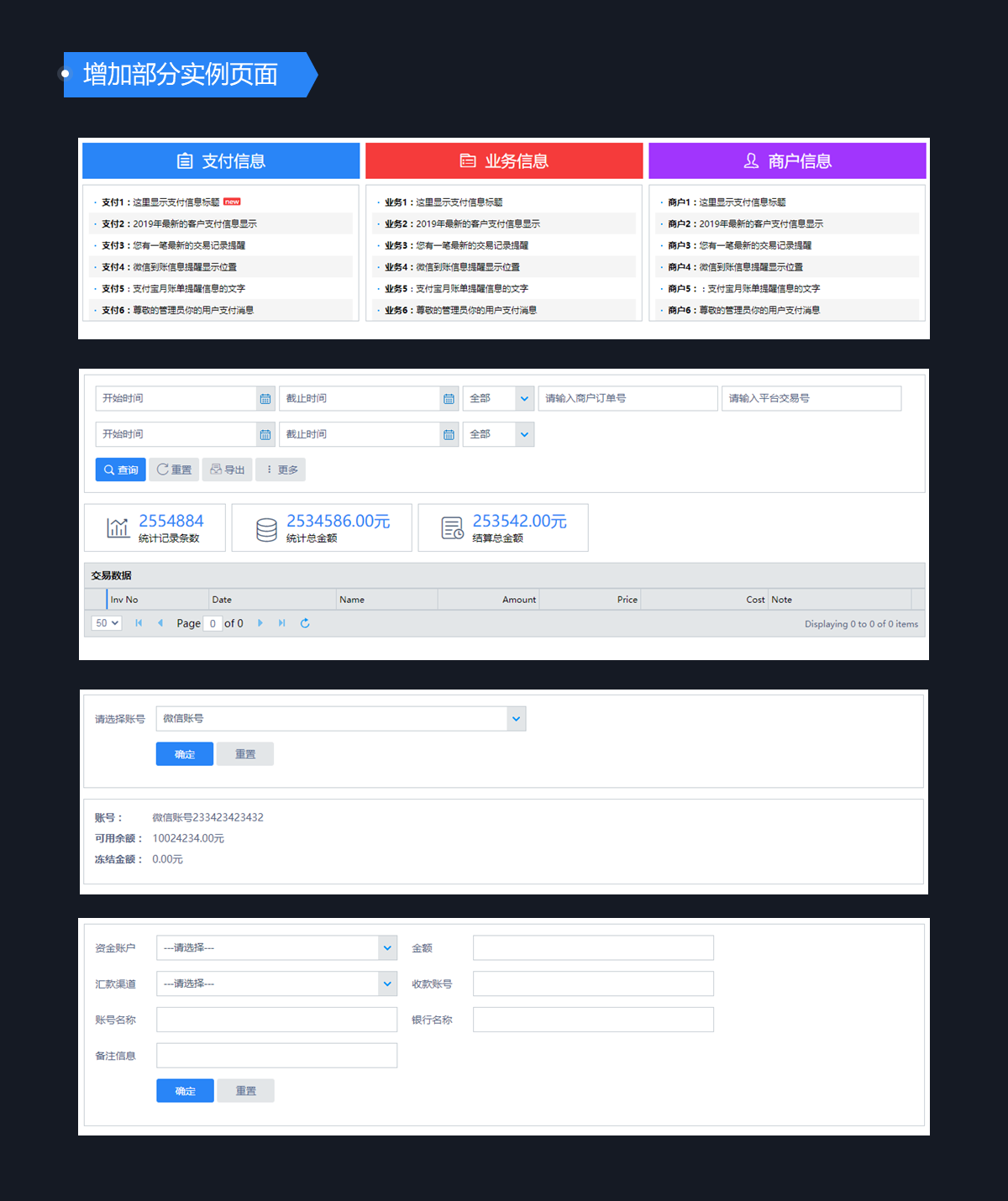Open the 汇款渠道 selection dropdown
This screenshot has height=1201, width=1008.
(x=387, y=983)
